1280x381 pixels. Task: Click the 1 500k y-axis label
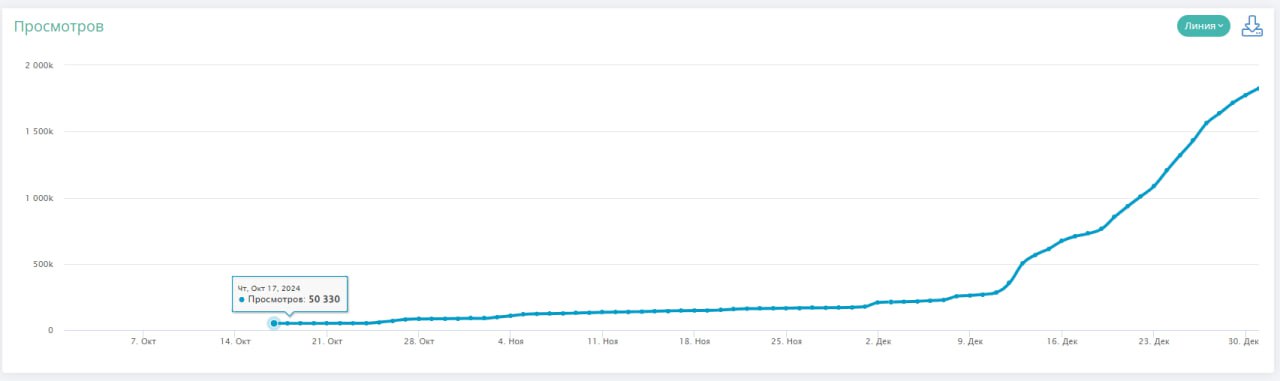tap(38, 132)
